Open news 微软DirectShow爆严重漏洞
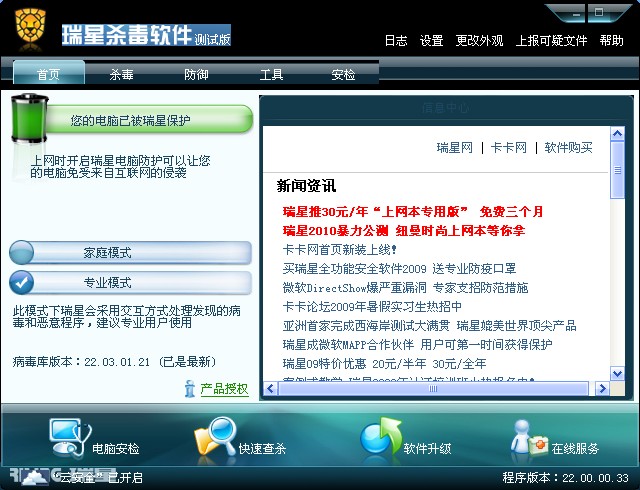 405,288
